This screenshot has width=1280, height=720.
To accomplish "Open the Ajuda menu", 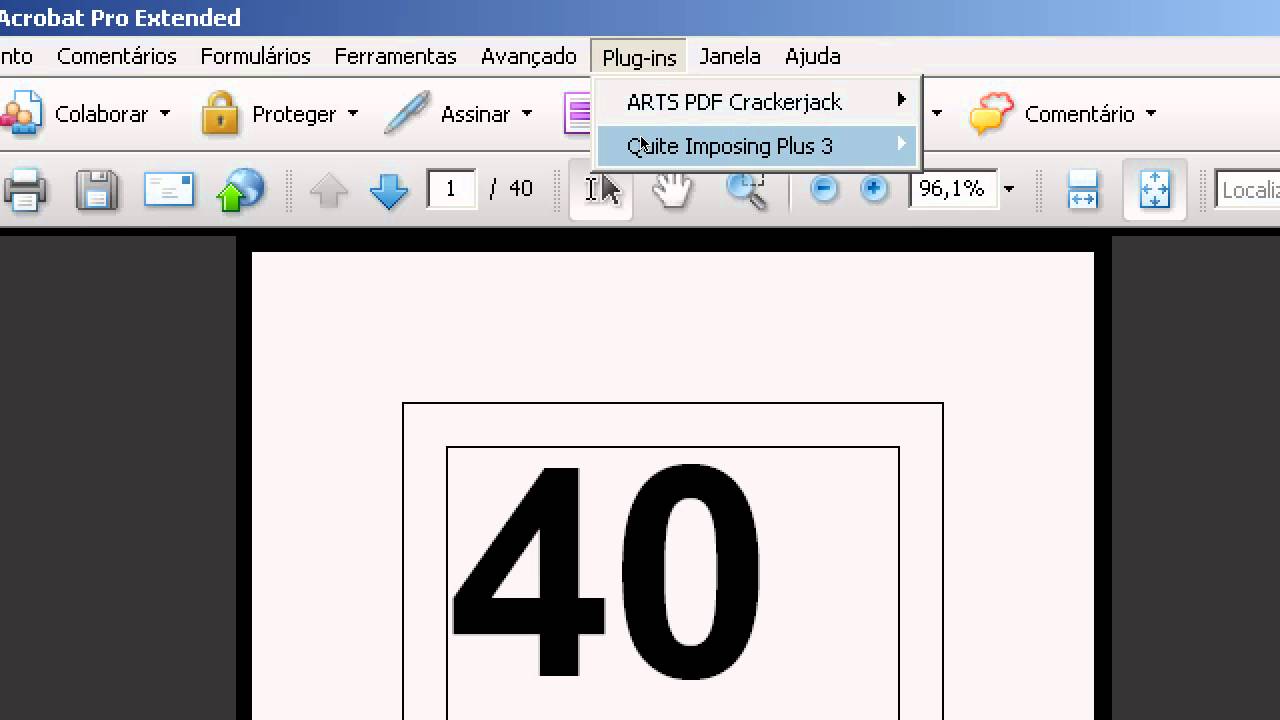I will [x=812, y=57].
